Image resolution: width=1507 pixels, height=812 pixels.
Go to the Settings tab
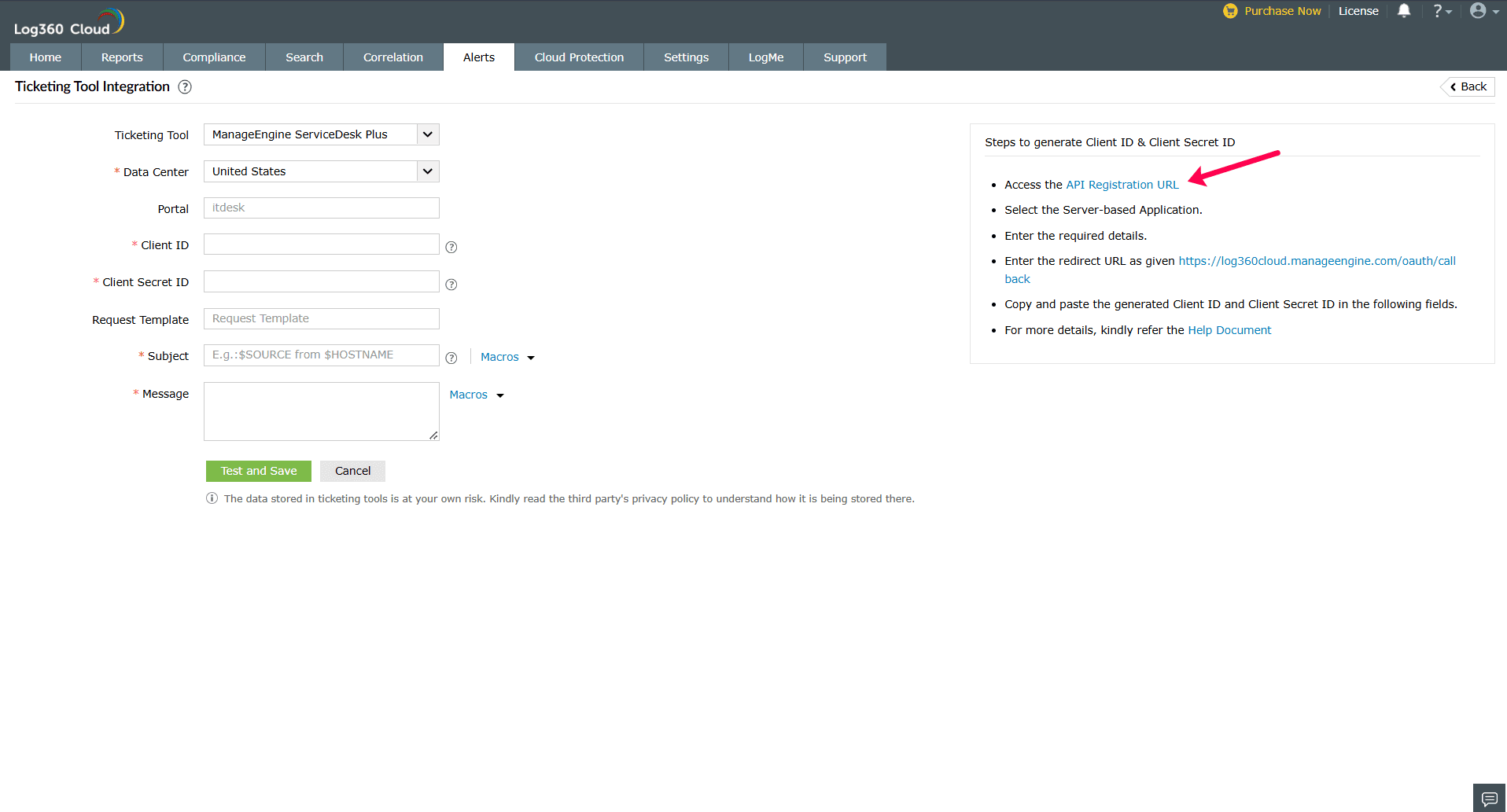(686, 57)
